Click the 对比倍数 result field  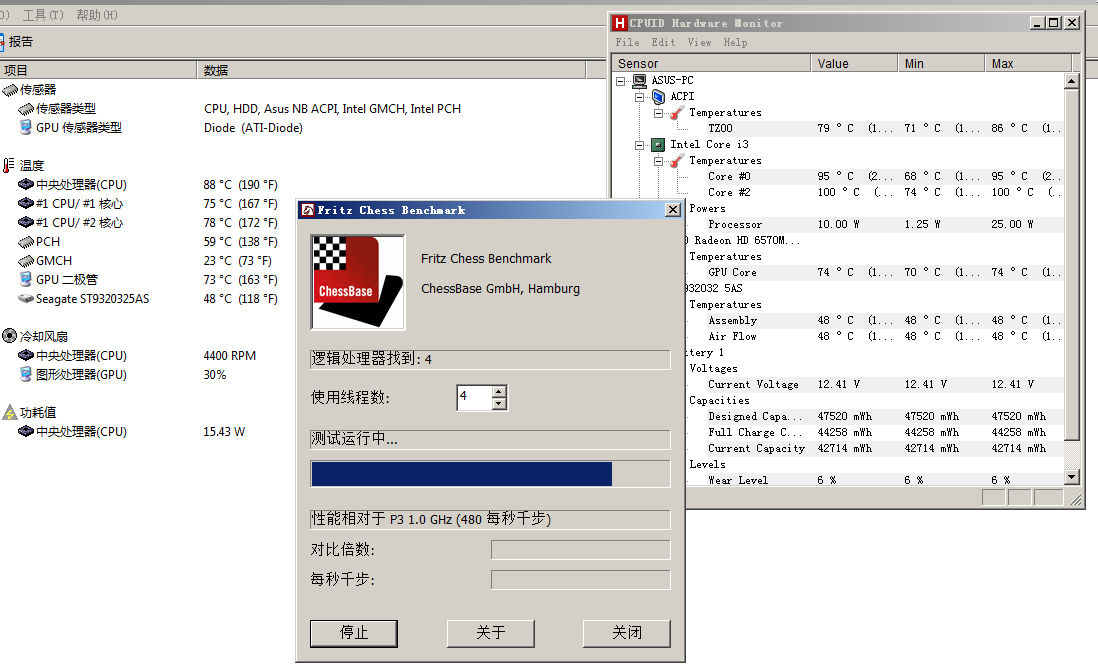click(x=581, y=550)
